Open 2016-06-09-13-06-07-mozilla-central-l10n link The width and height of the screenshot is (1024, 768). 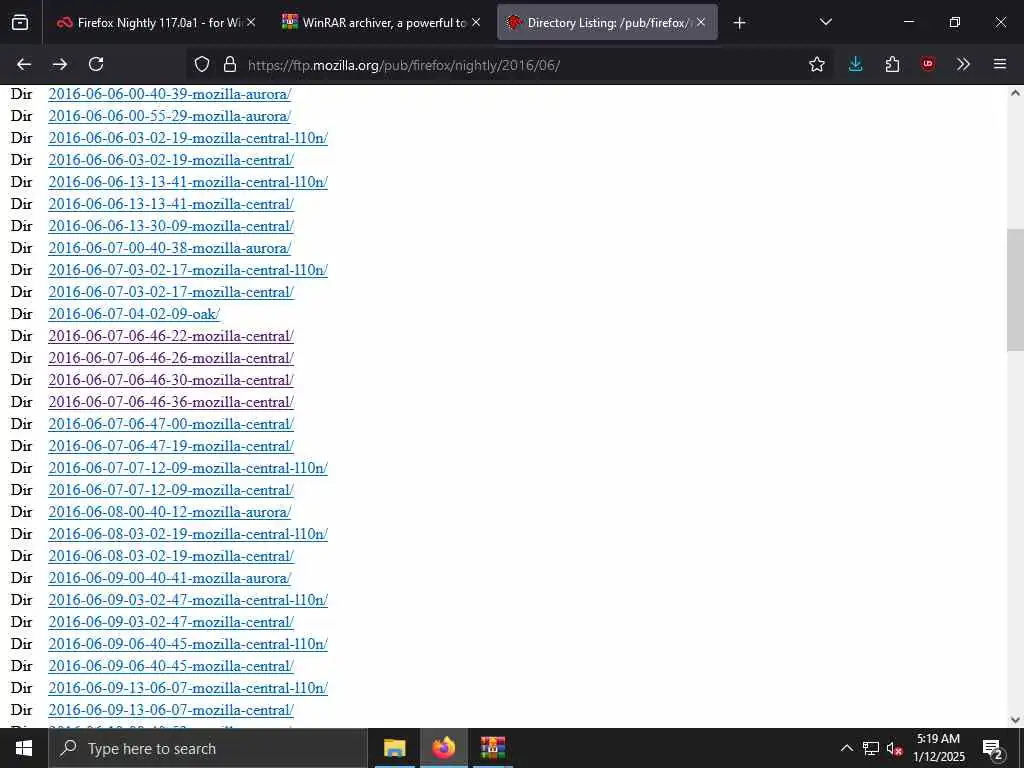click(x=188, y=688)
